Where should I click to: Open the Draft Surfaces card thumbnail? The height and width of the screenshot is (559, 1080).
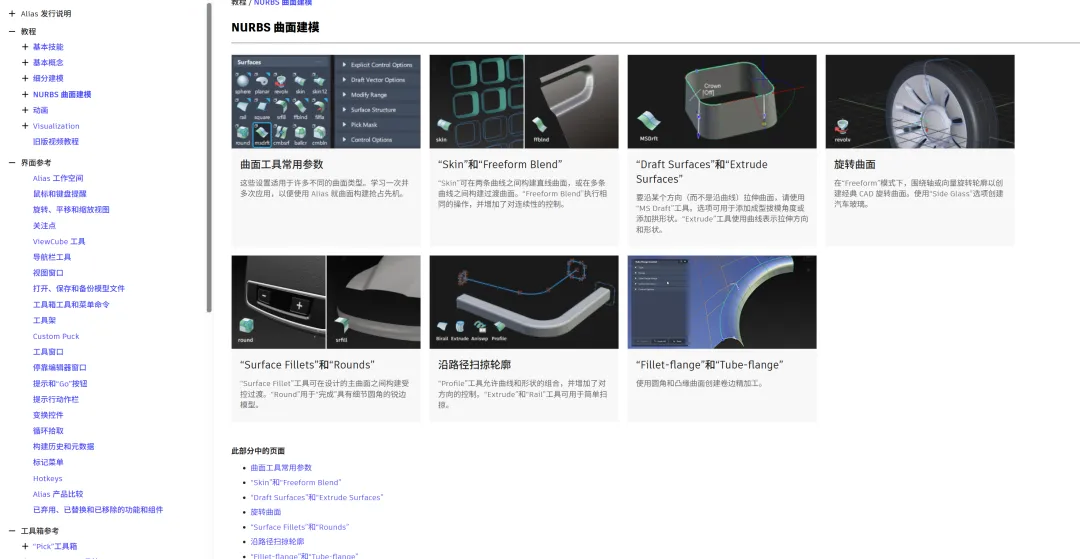(722, 101)
